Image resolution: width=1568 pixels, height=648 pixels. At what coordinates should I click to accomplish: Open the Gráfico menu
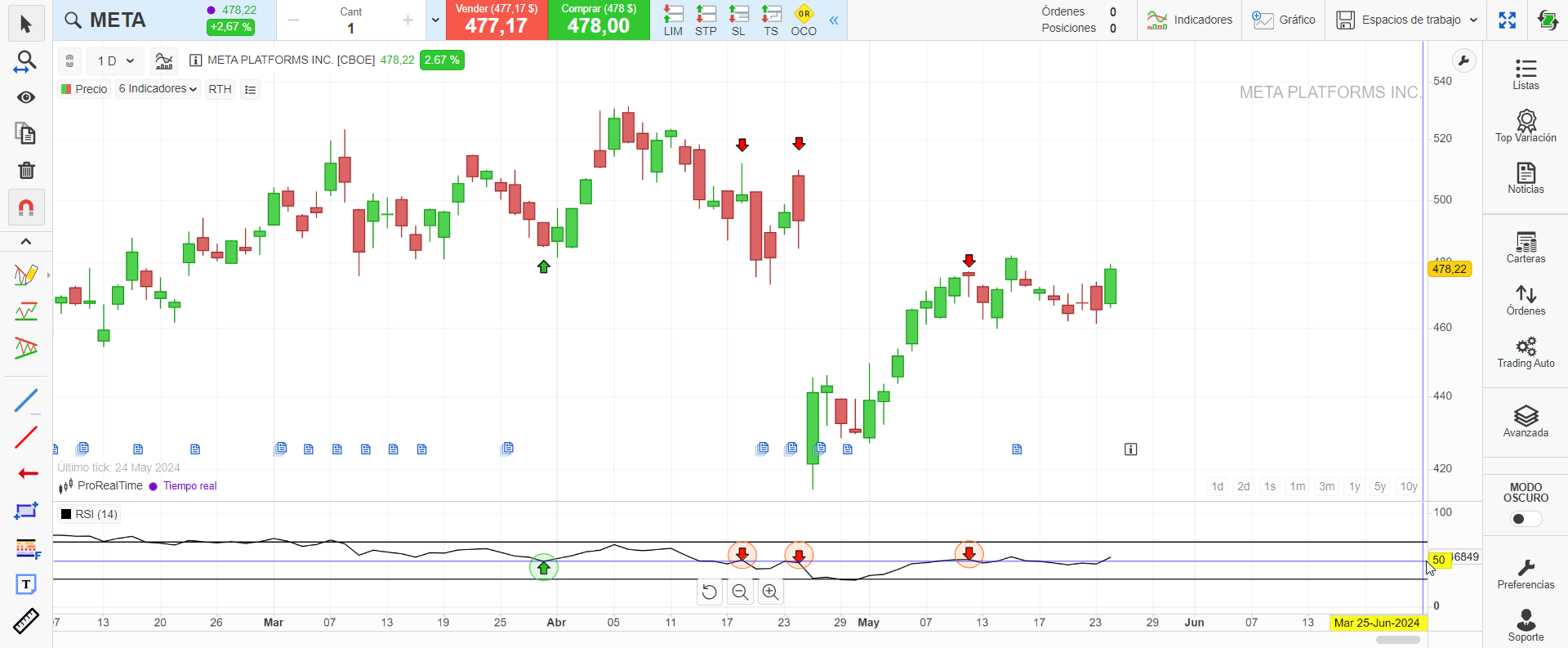pos(1284,20)
